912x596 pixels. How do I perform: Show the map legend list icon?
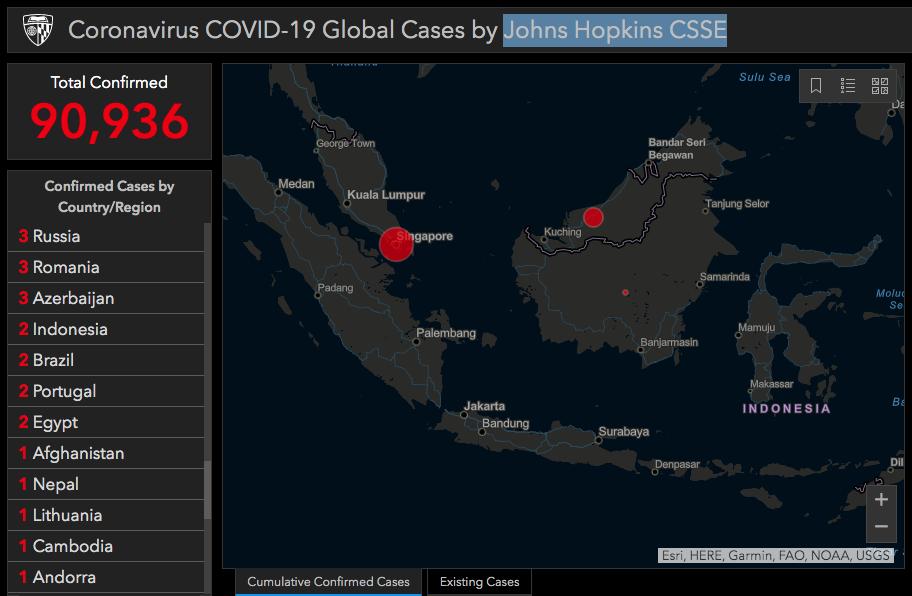(847, 85)
